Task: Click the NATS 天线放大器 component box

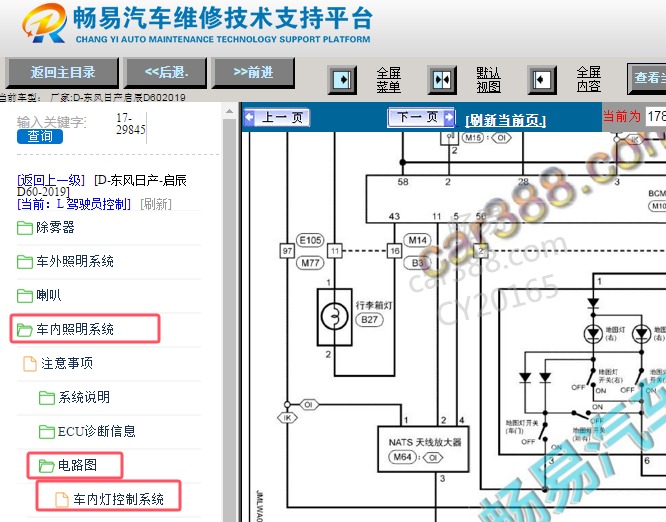Action: [x=423, y=449]
